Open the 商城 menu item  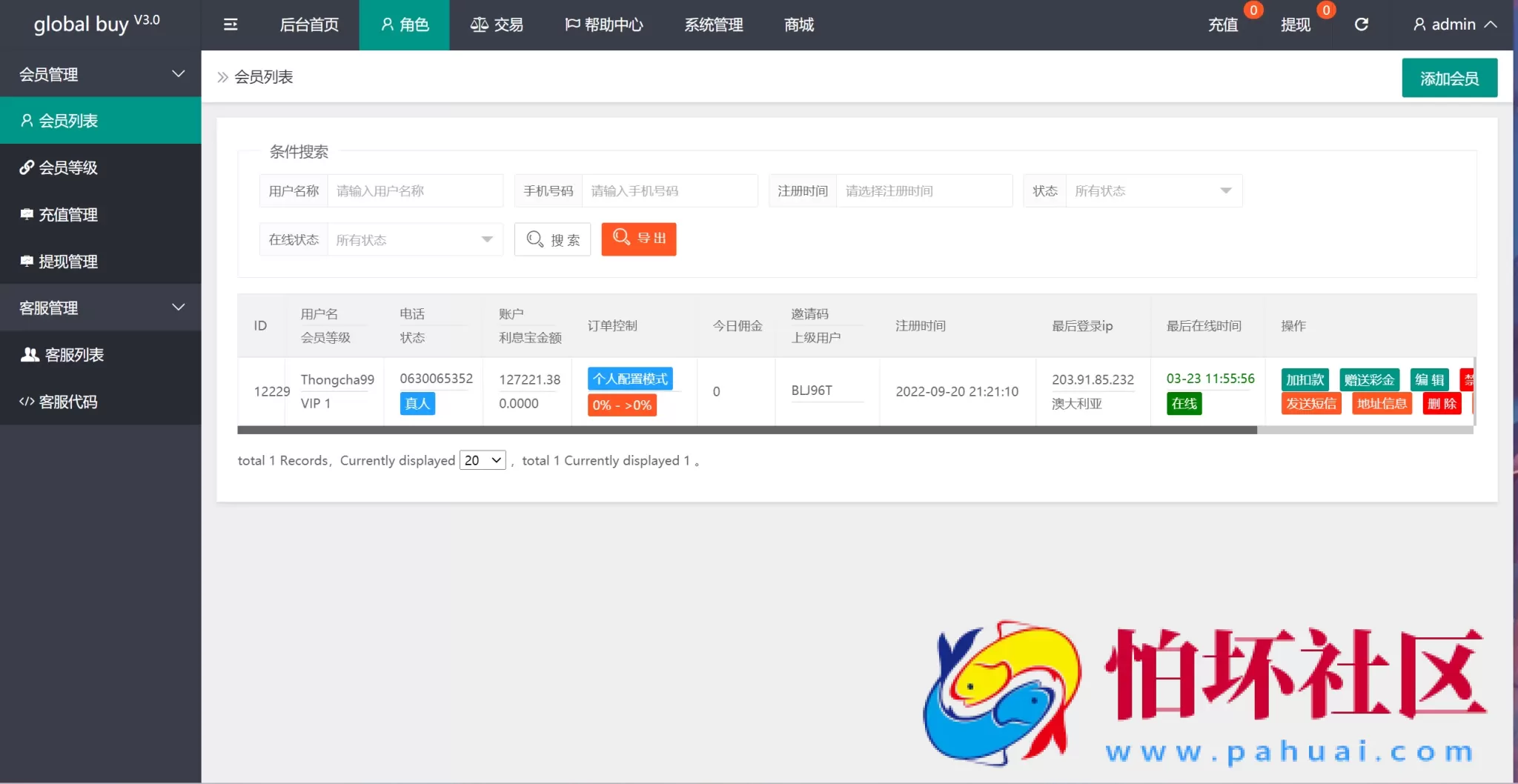[x=798, y=24]
